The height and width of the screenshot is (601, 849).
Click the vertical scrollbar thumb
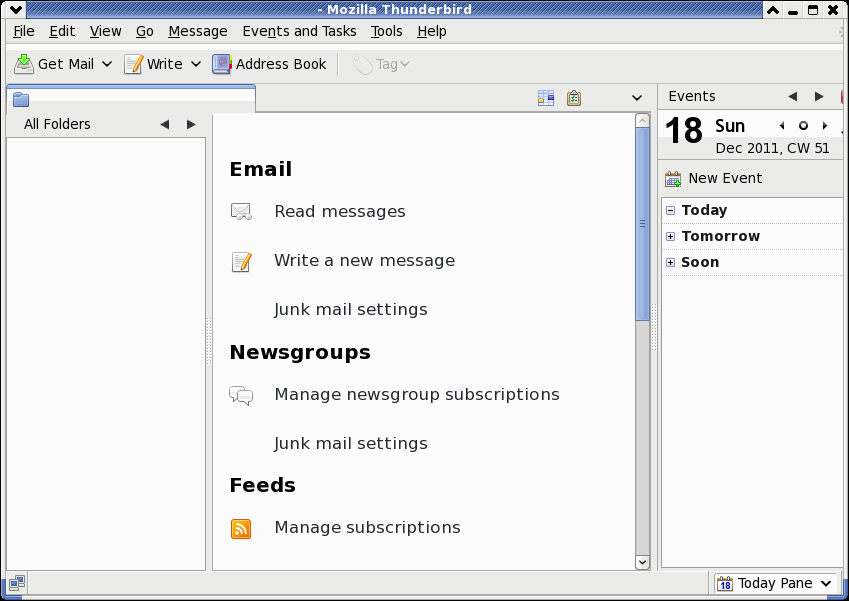tap(642, 224)
